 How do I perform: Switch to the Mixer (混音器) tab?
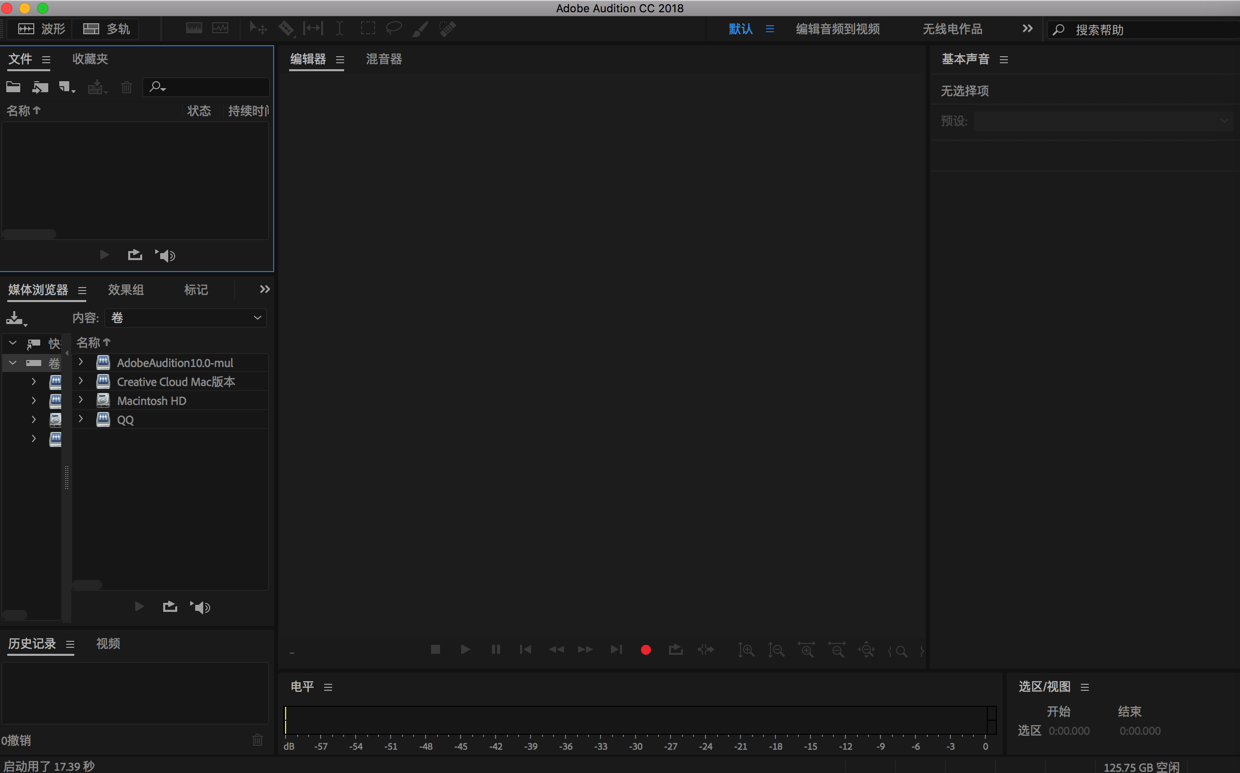pos(384,59)
